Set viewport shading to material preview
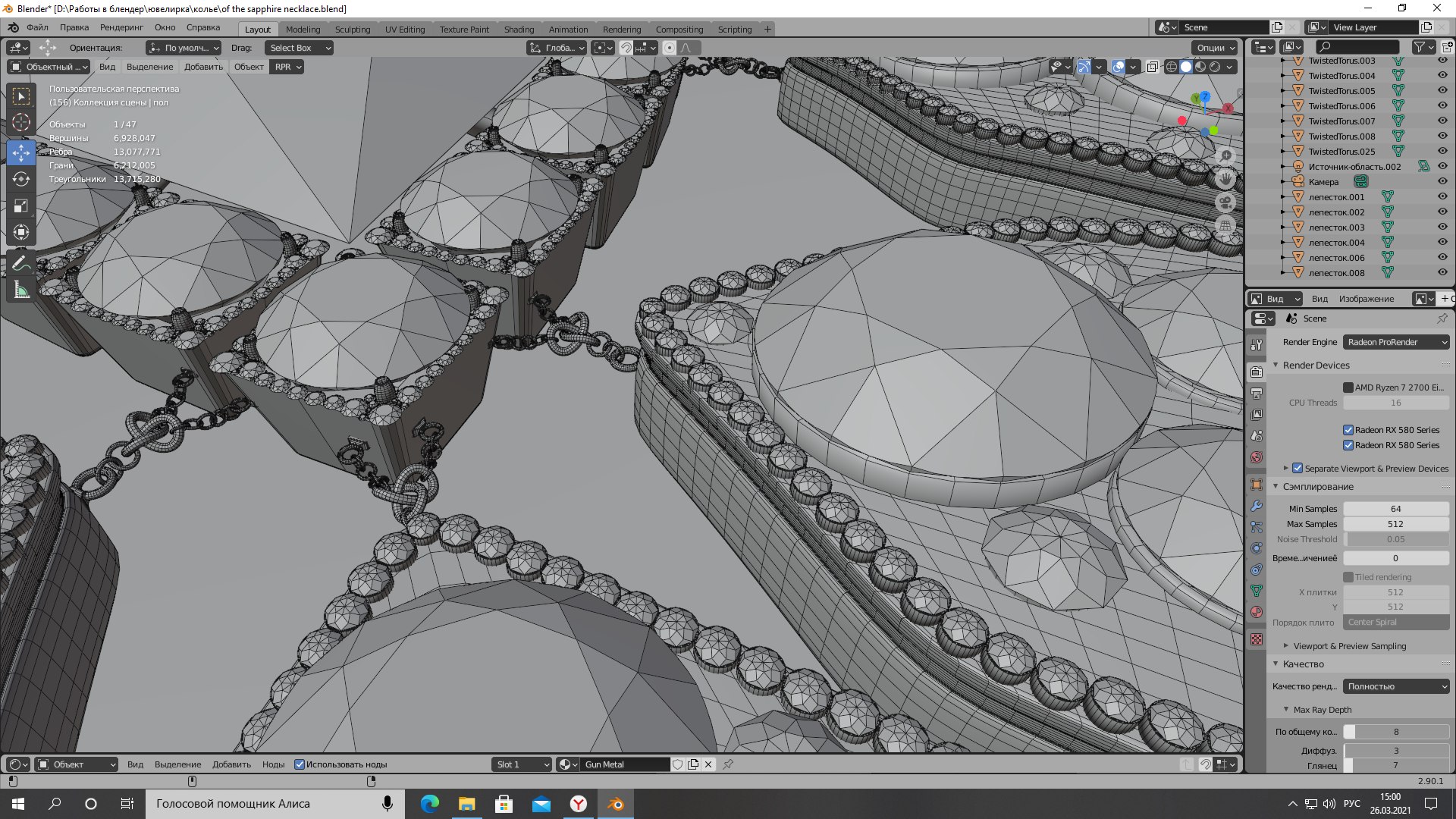 pos(1200,67)
